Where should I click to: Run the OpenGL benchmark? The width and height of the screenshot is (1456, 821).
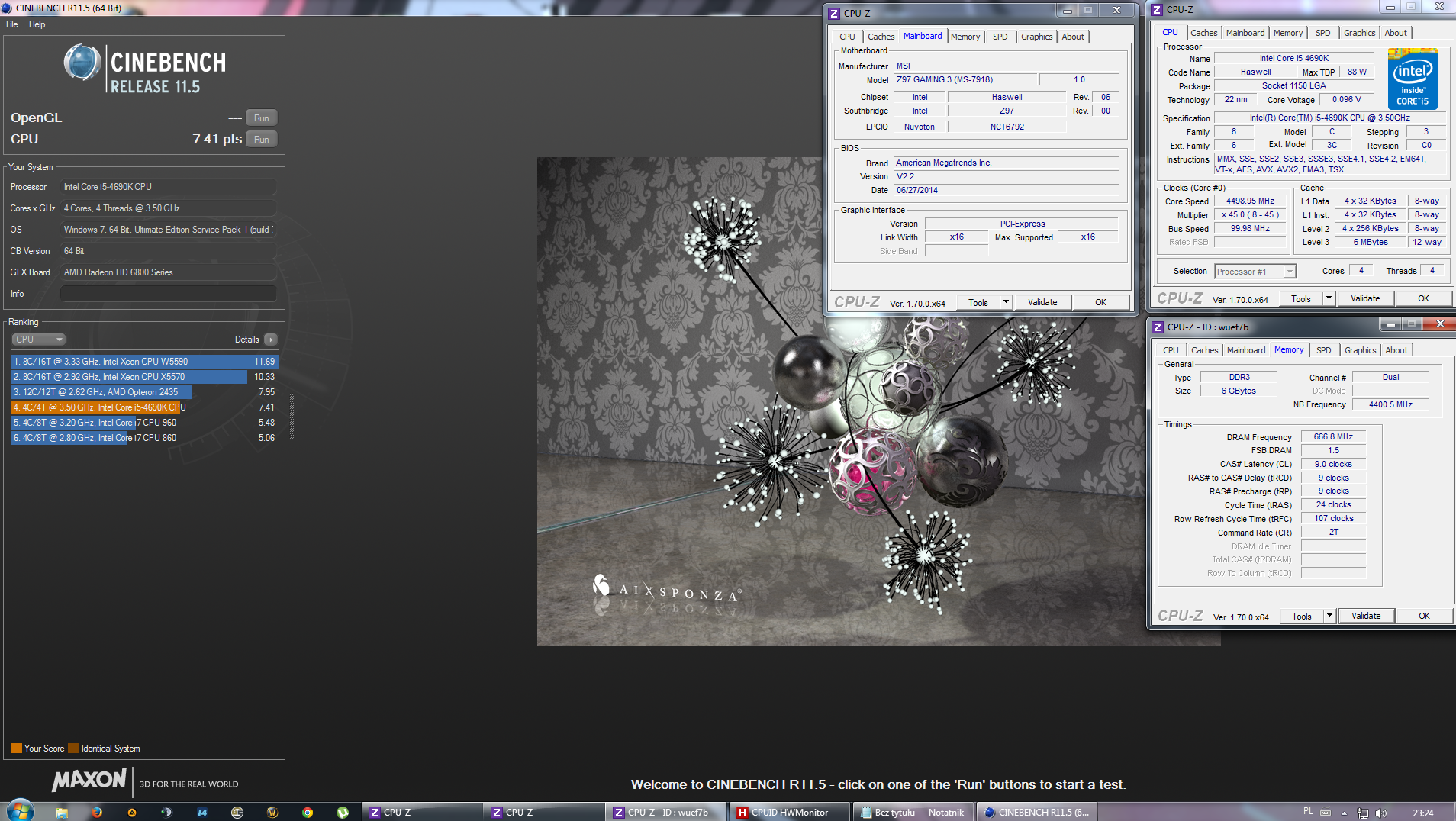pos(262,118)
